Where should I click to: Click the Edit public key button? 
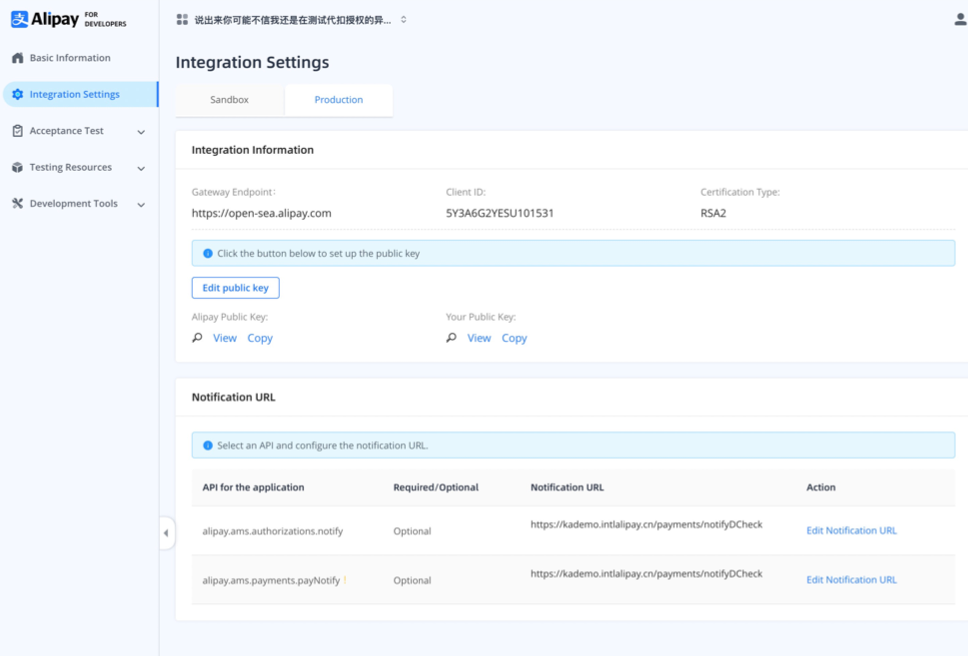click(235, 287)
